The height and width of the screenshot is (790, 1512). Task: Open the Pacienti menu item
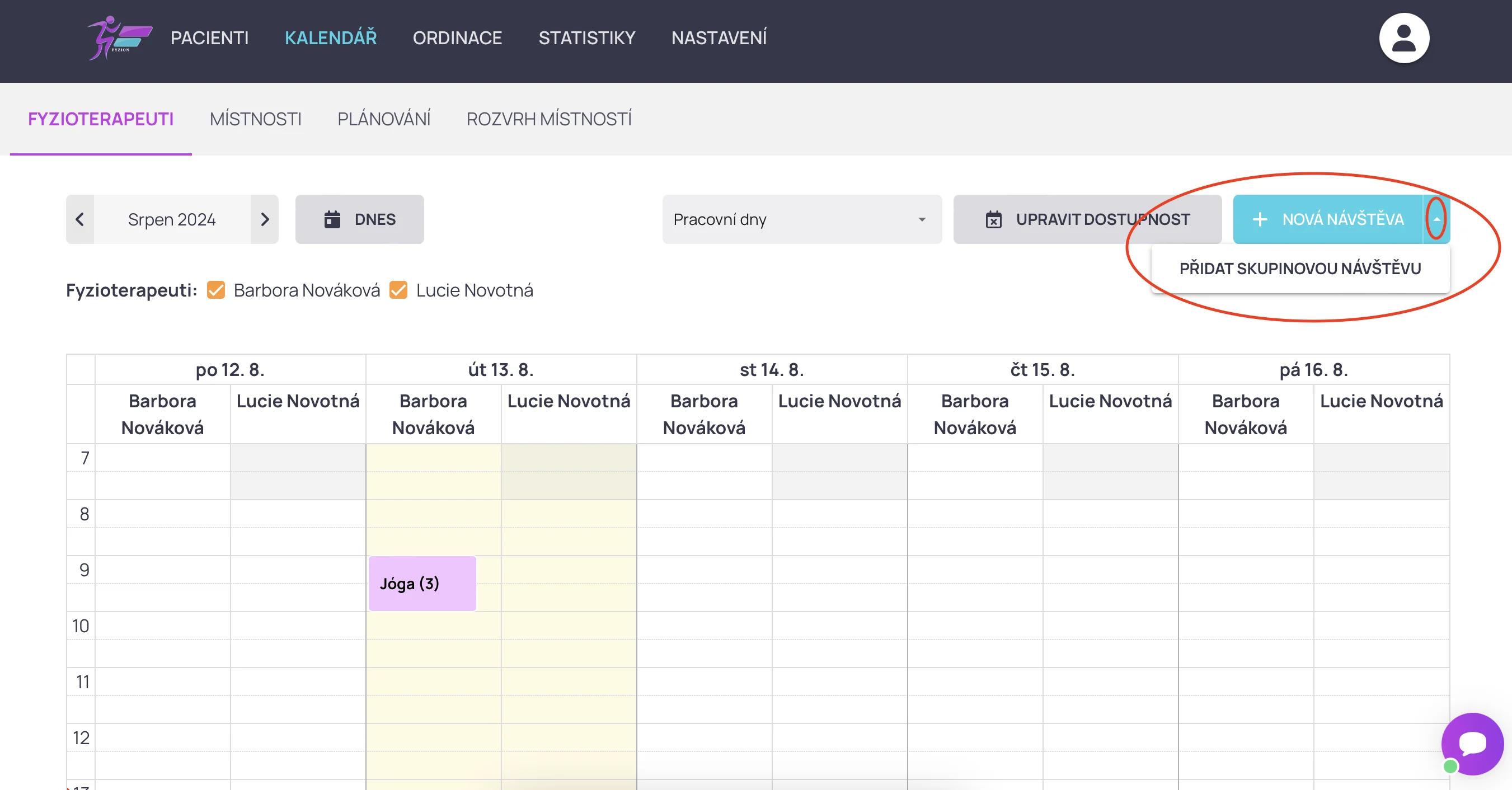[209, 38]
